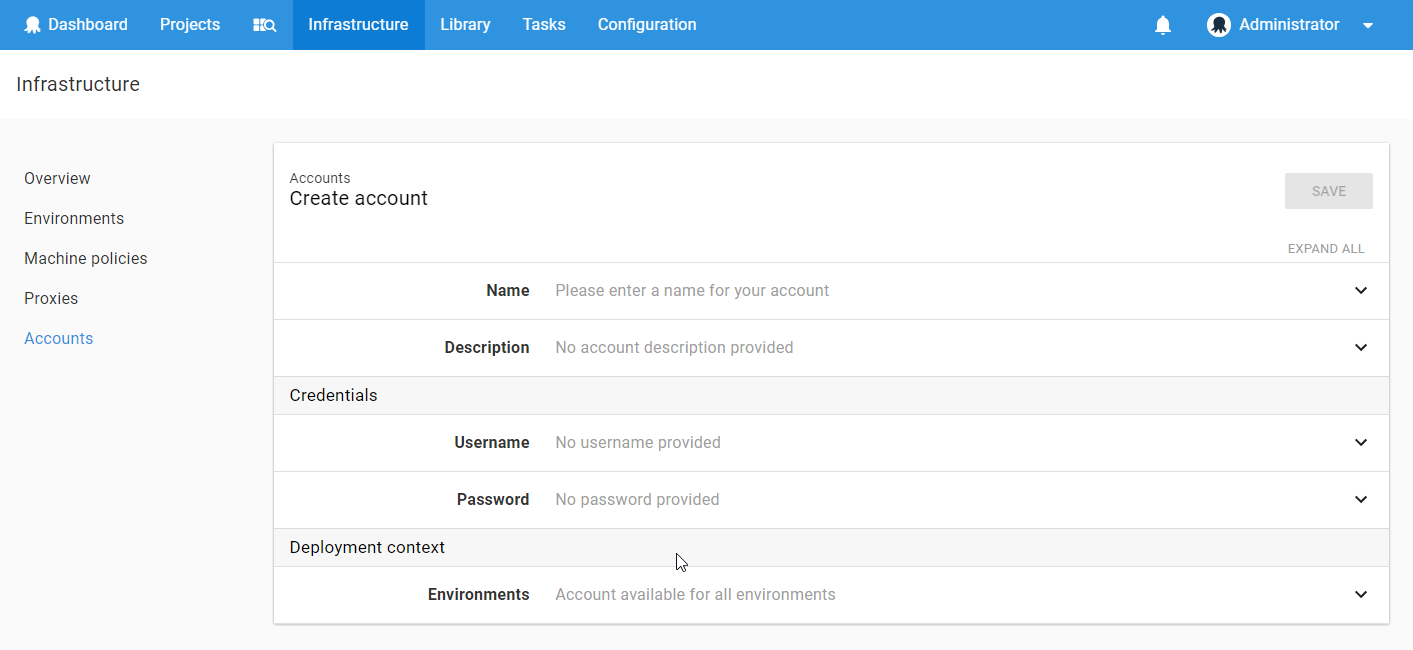Click the Deployment context section header
This screenshot has width=1413, height=650.
(367, 548)
